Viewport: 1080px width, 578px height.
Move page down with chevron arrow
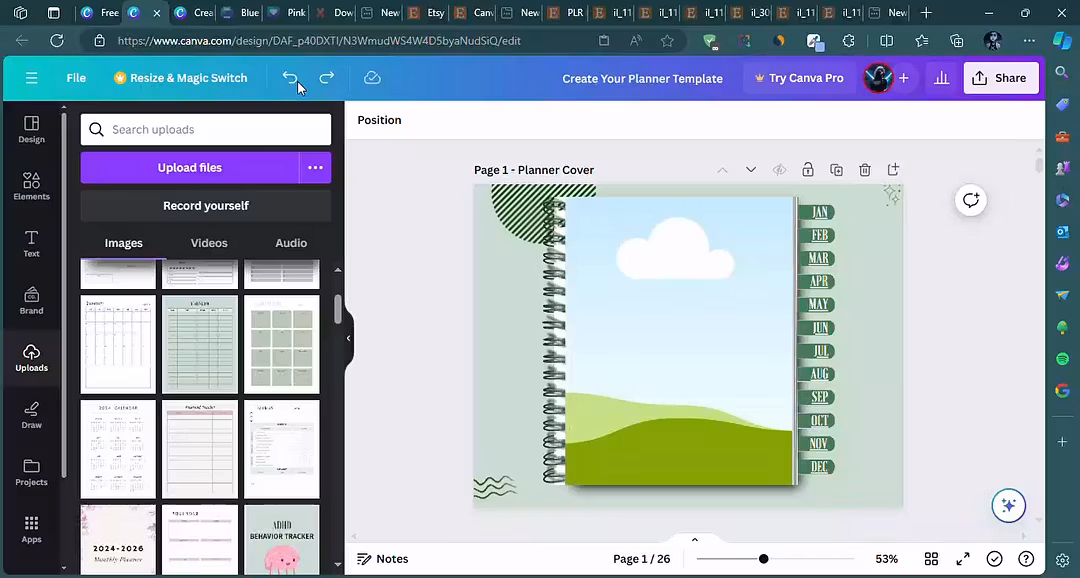coord(751,170)
